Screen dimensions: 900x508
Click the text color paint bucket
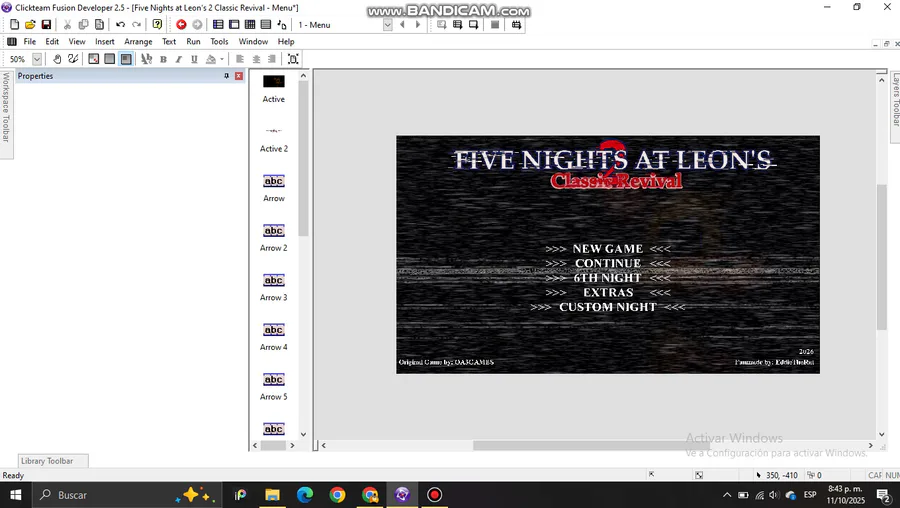click(211, 59)
